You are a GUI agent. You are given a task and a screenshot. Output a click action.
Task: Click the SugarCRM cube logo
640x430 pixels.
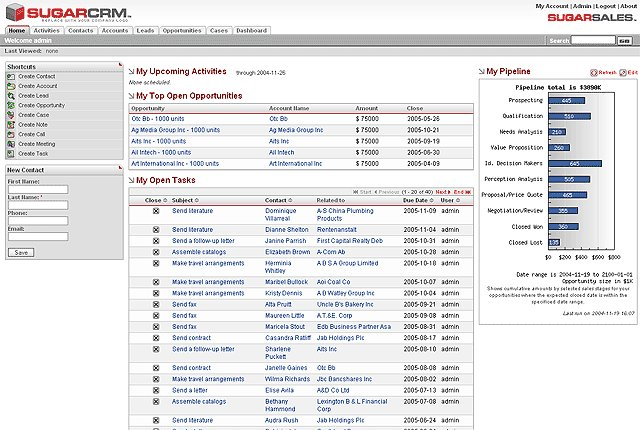tap(15, 12)
